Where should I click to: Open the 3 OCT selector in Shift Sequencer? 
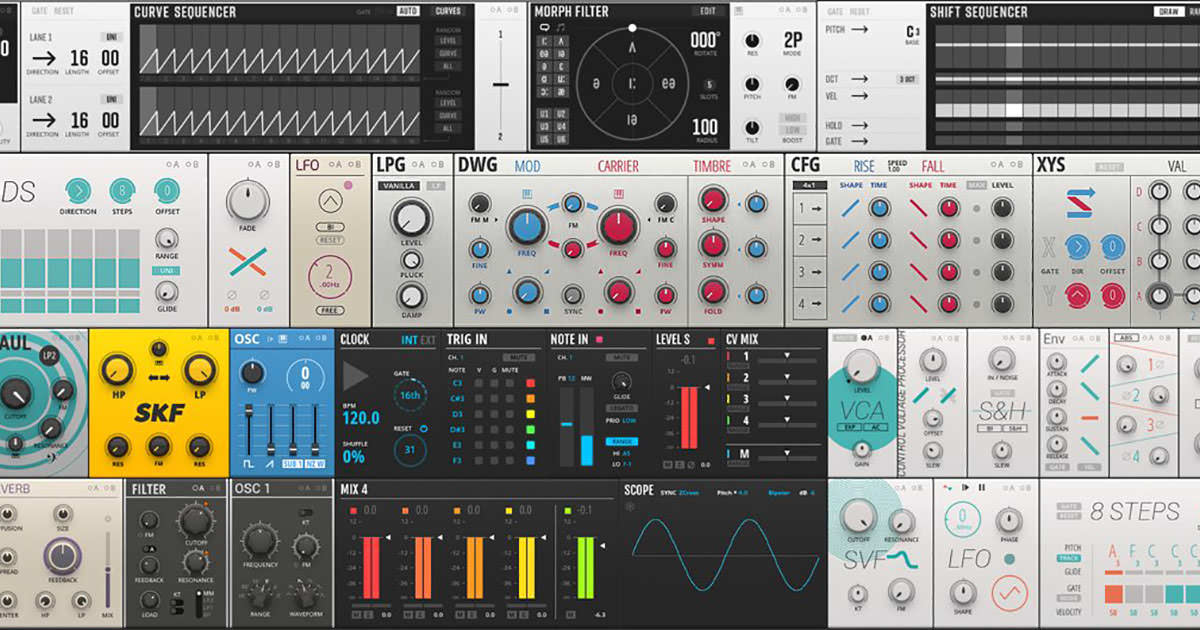coord(907,79)
